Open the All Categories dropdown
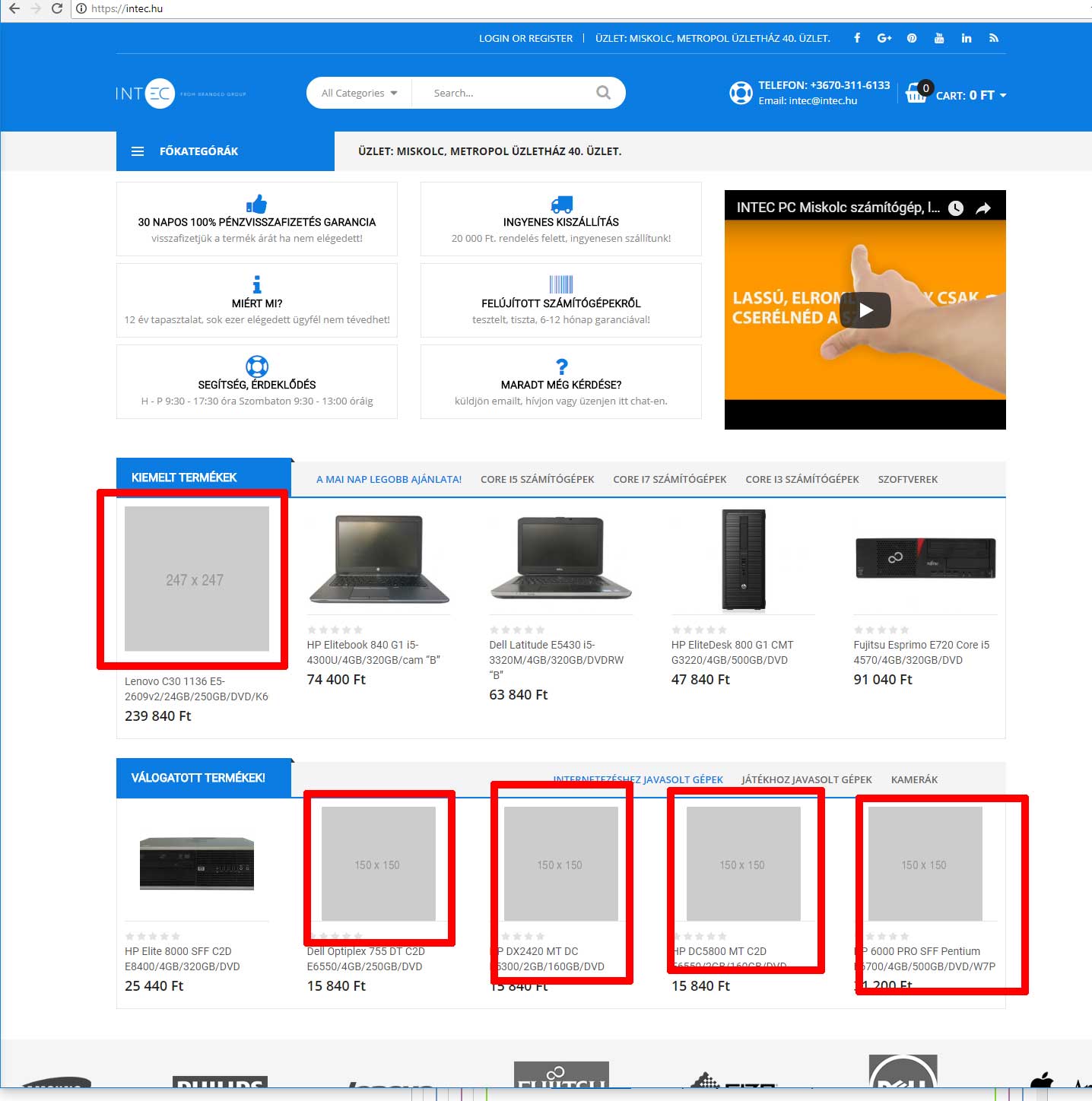Viewport: 1092px width, 1101px height. click(x=359, y=93)
